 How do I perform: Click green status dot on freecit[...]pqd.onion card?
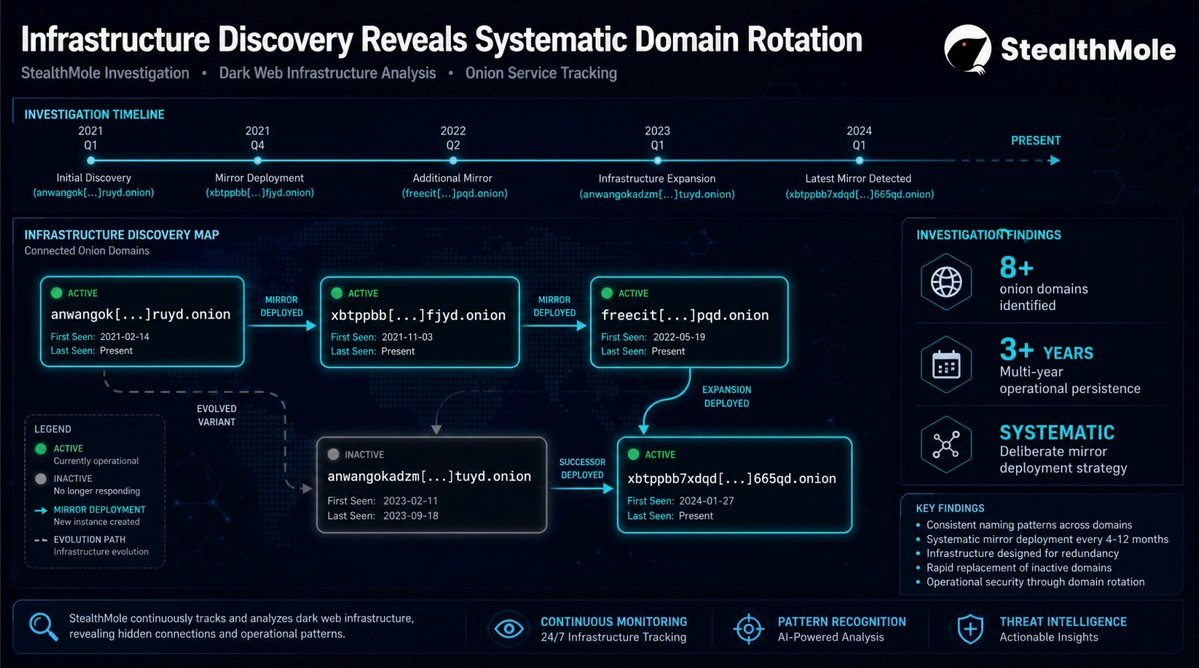tap(607, 293)
